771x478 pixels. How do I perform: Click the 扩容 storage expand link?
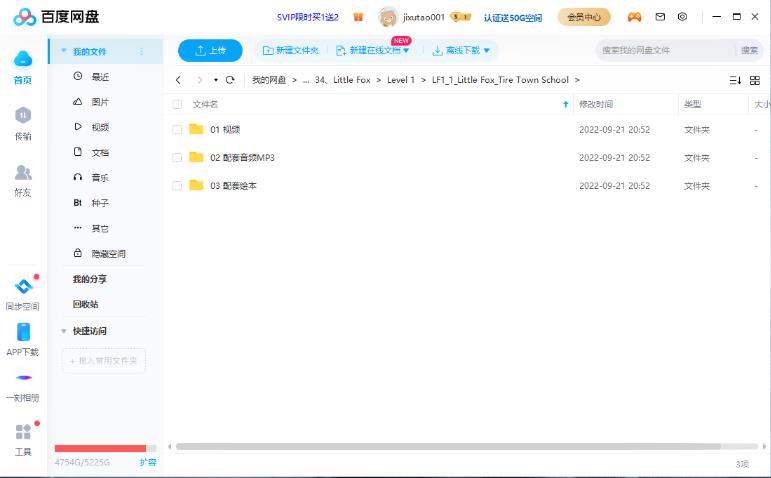(148, 462)
